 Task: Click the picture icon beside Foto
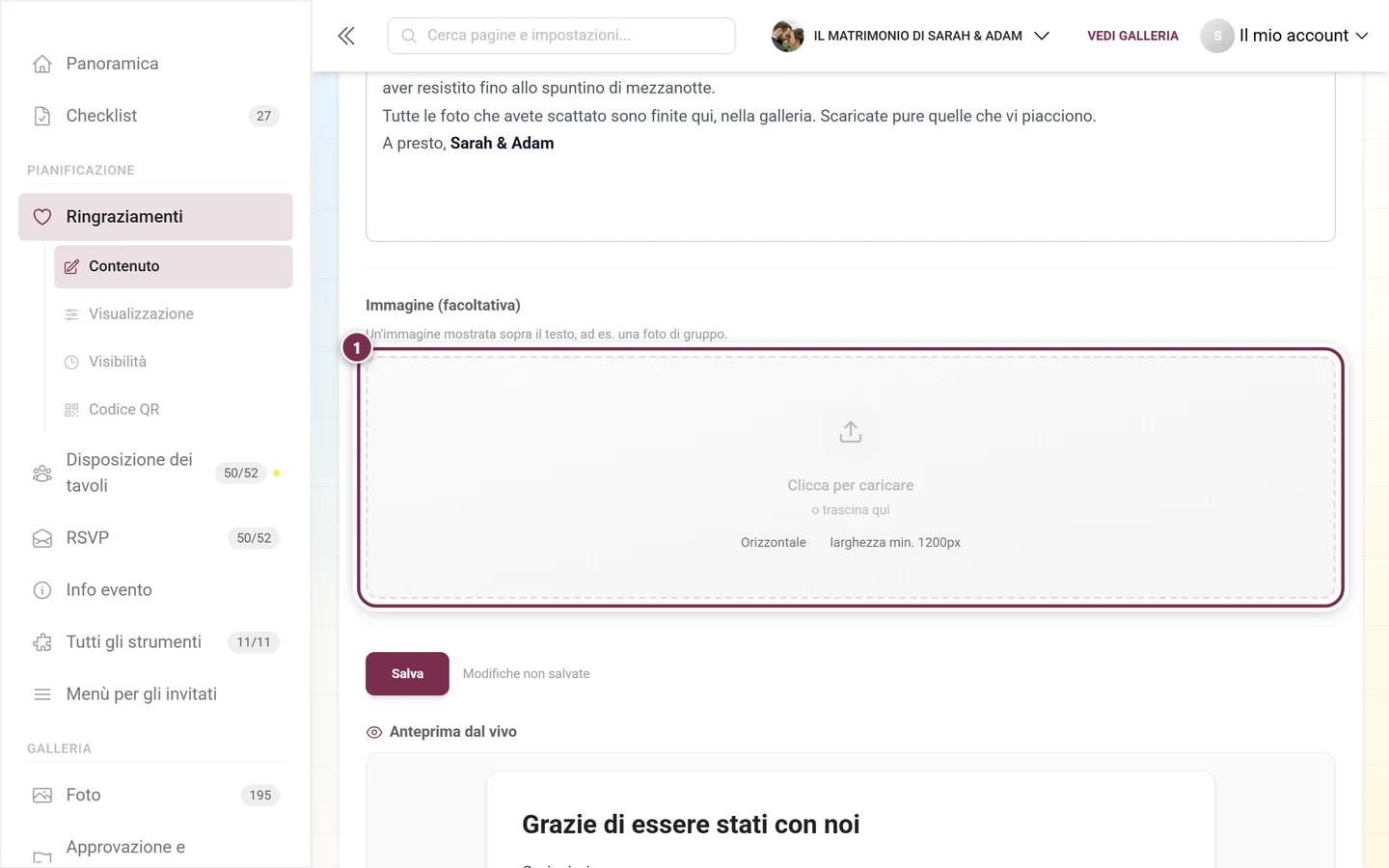click(x=42, y=796)
